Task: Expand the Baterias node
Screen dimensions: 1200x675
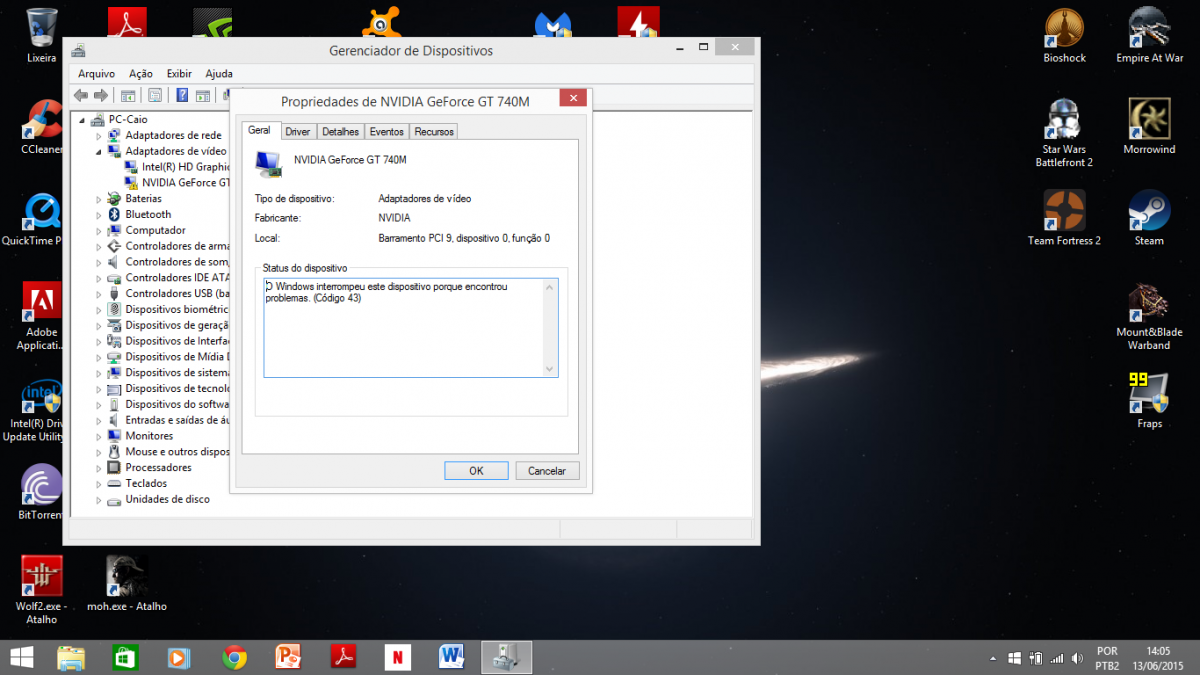Action: 99,198
